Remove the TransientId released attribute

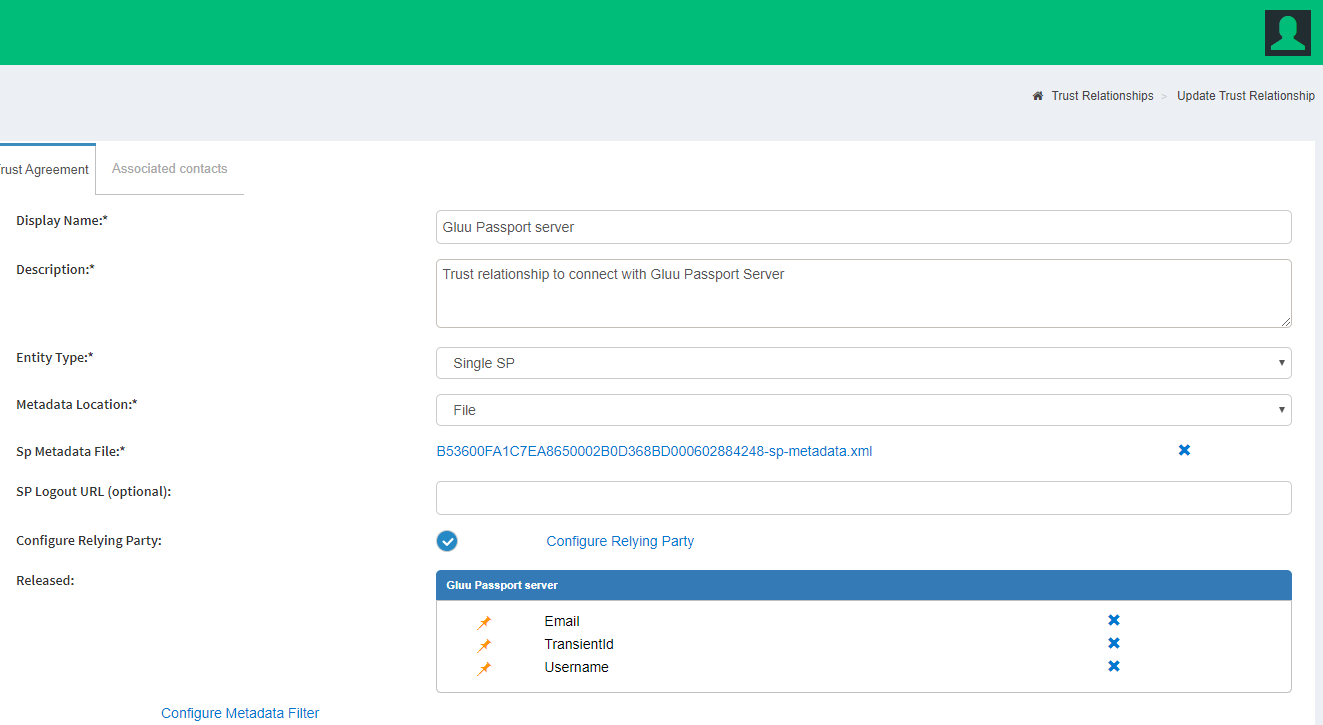point(1113,644)
